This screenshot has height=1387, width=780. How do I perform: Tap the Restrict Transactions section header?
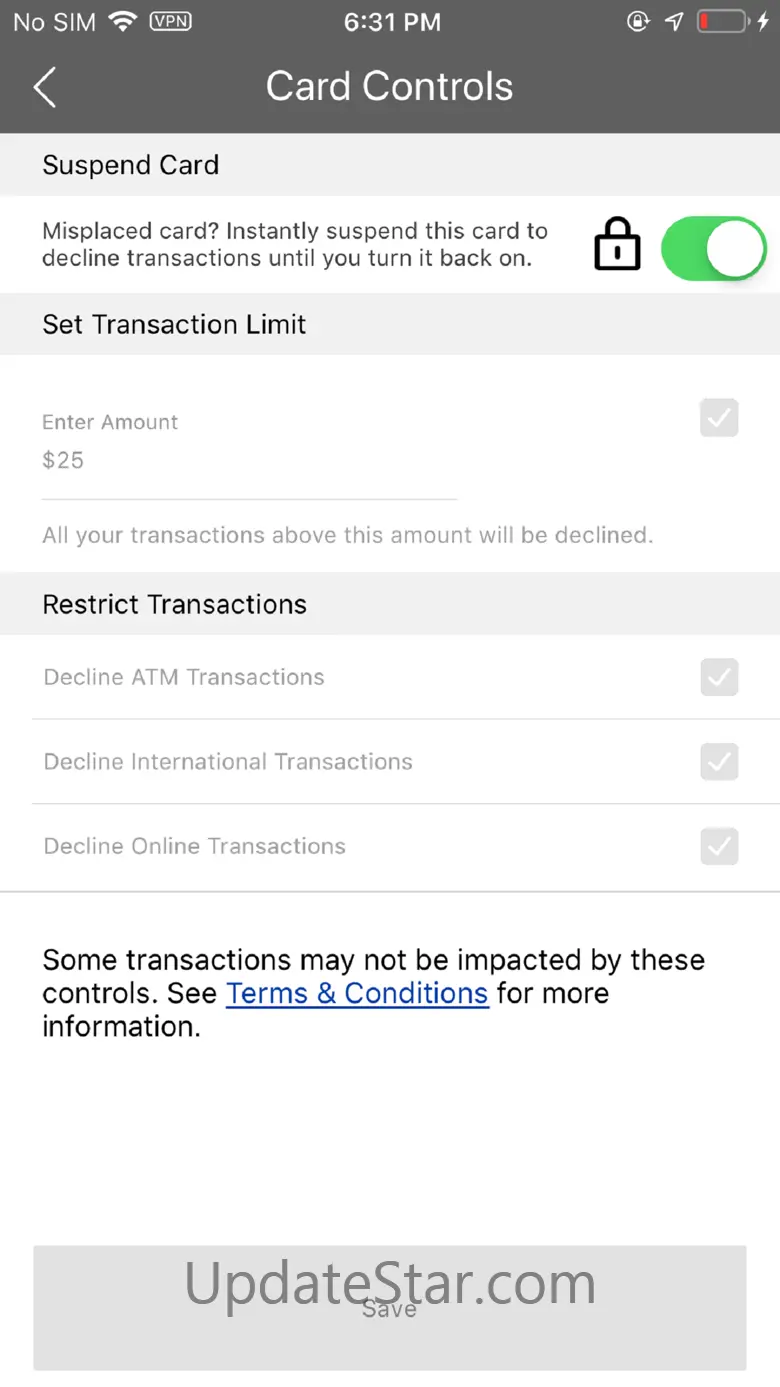(174, 604)
